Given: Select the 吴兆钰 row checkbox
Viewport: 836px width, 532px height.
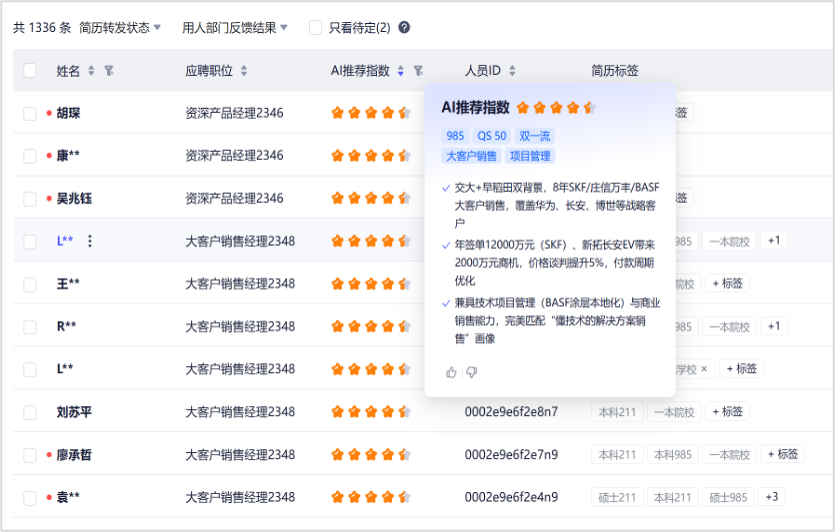Looking at the screenshot, I should 30,198.
